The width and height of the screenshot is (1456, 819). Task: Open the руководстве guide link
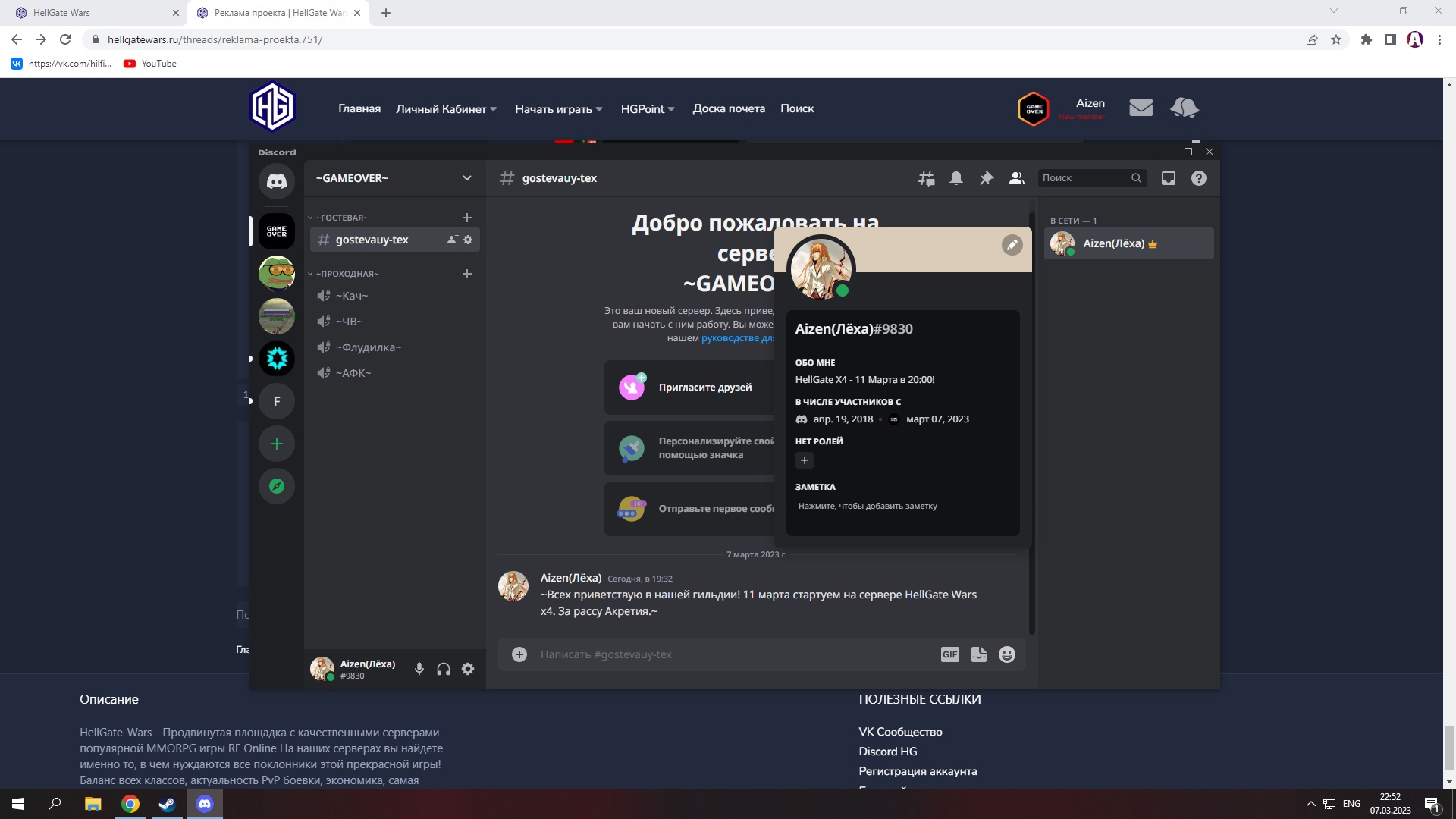pos(737,338)
